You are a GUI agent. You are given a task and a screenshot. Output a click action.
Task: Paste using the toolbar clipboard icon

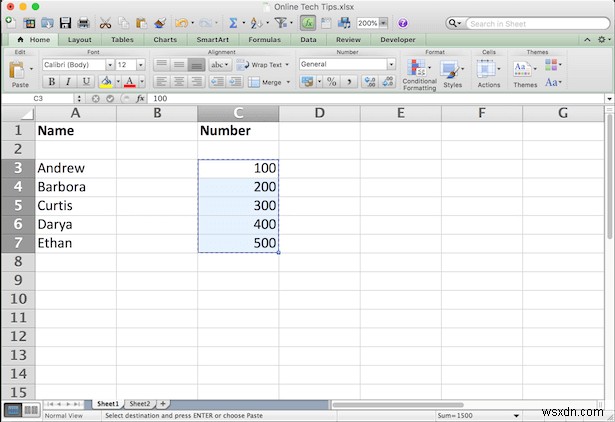[141, 23]
